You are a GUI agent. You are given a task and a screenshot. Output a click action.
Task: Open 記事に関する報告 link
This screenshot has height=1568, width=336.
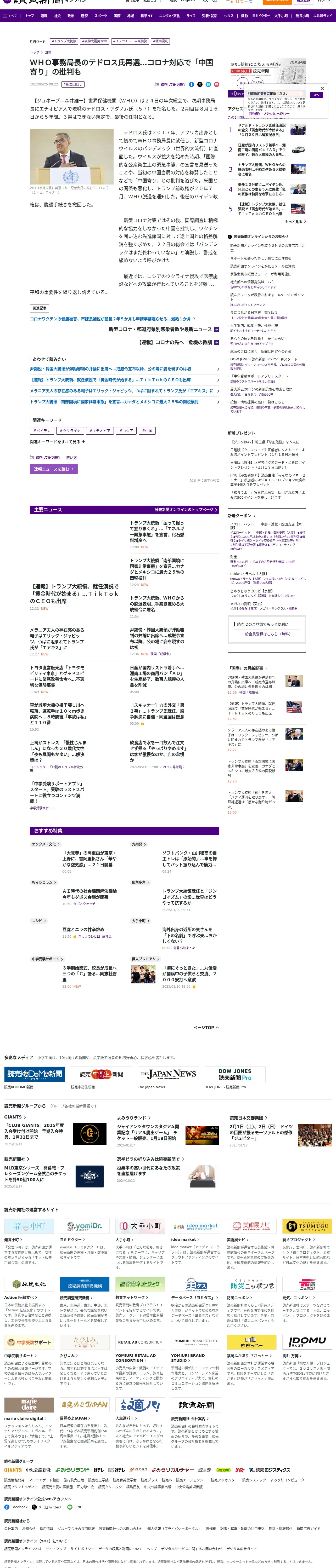[x=205, y=480]
